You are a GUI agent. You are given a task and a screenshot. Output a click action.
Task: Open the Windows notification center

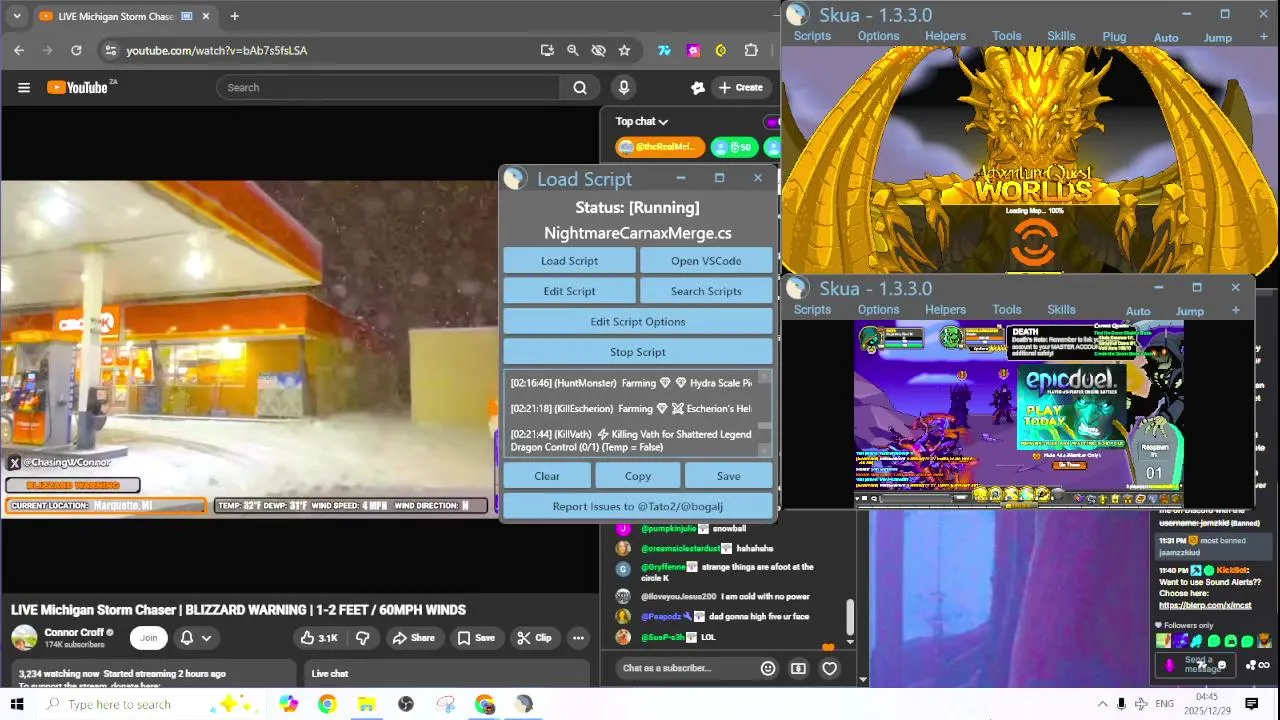click(x=1251, y=704)
